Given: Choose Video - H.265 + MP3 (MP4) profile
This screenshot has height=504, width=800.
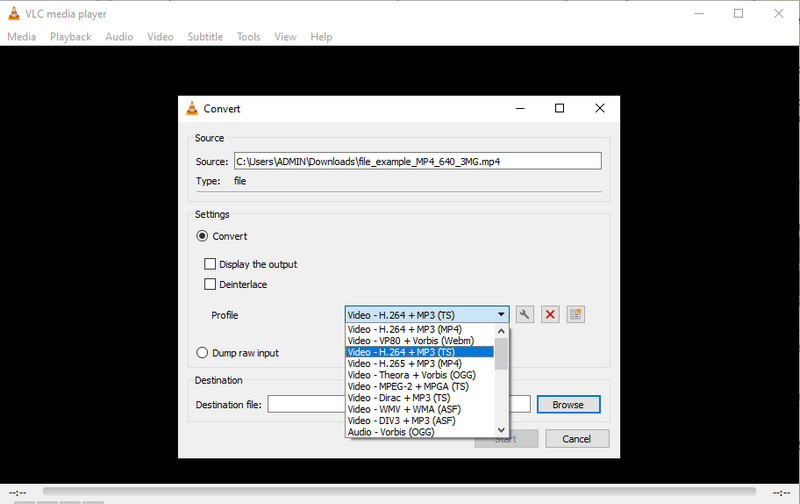Looking at the screenshot, I should coord(419,364).
